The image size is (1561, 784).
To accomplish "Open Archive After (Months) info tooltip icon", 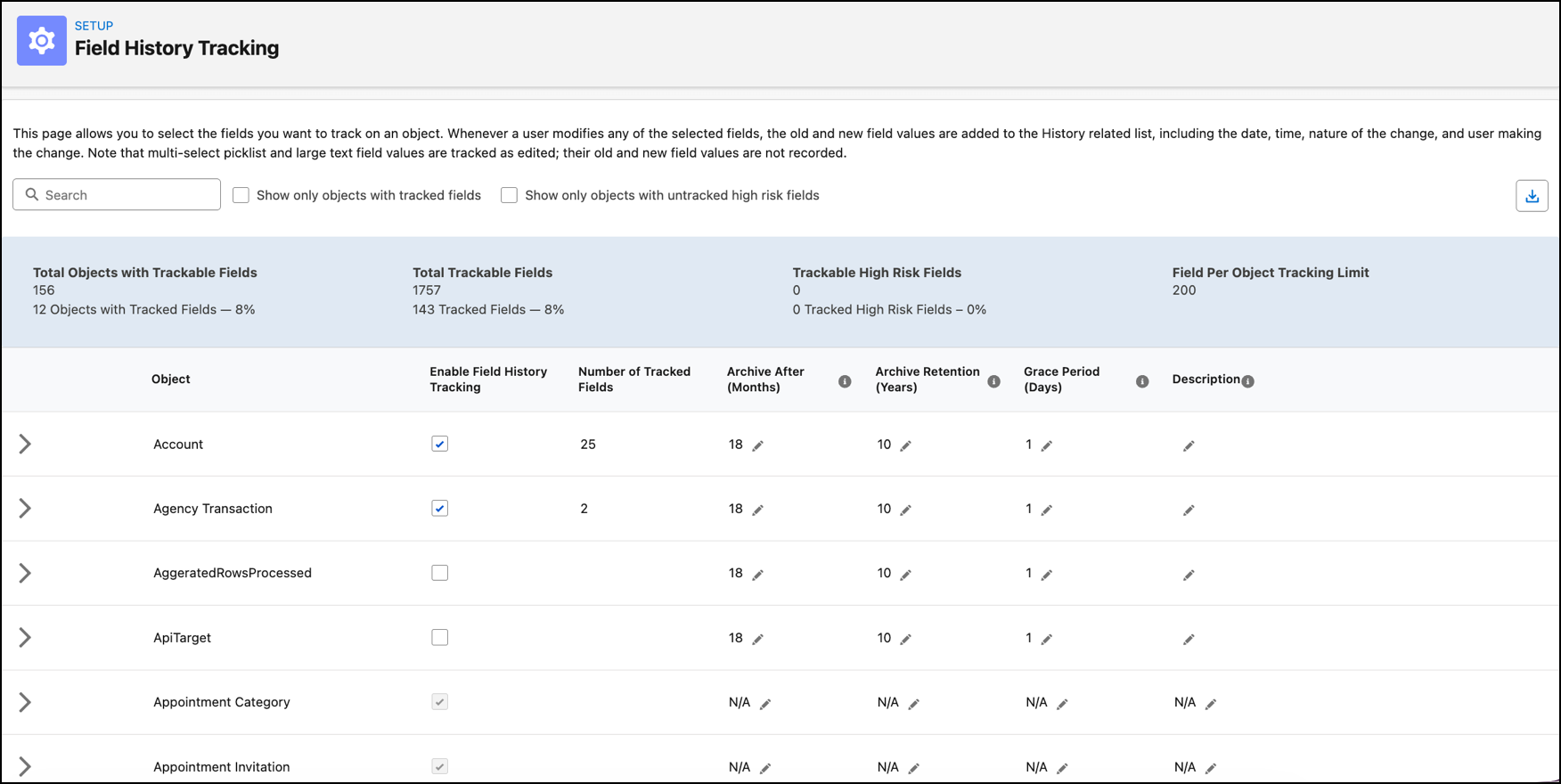I will pyautogui.click(x=845, y=381).
